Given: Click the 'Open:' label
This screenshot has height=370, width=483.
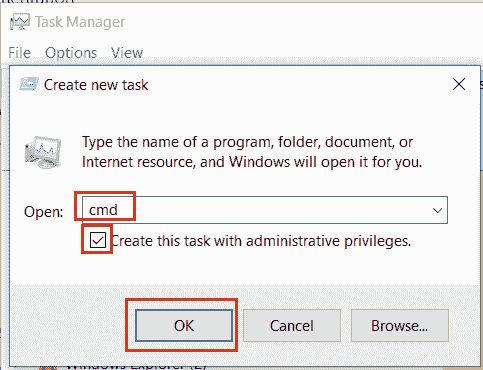Looking at the screenshot, I should 44,212.
